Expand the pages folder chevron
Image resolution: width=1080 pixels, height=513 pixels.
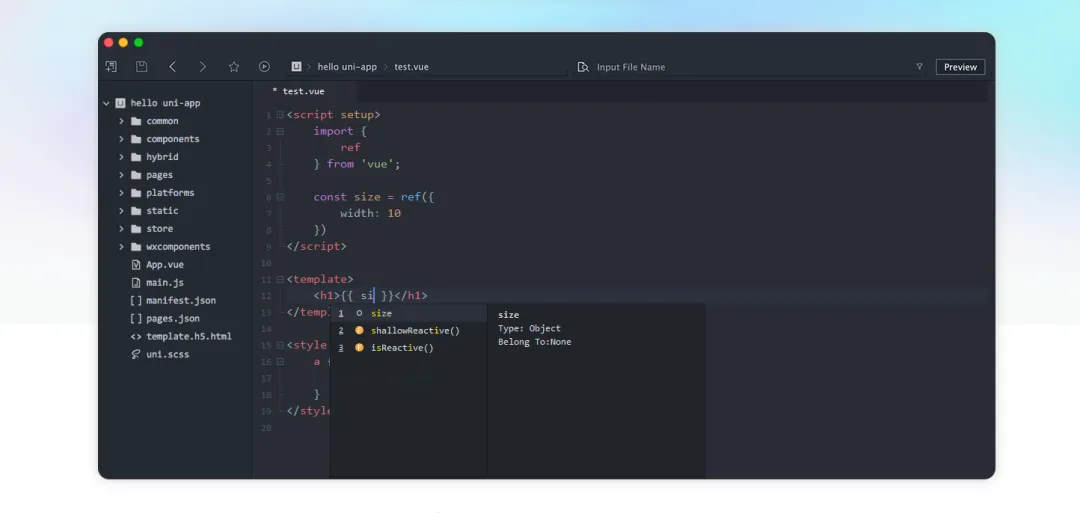(x=121, y=175)
